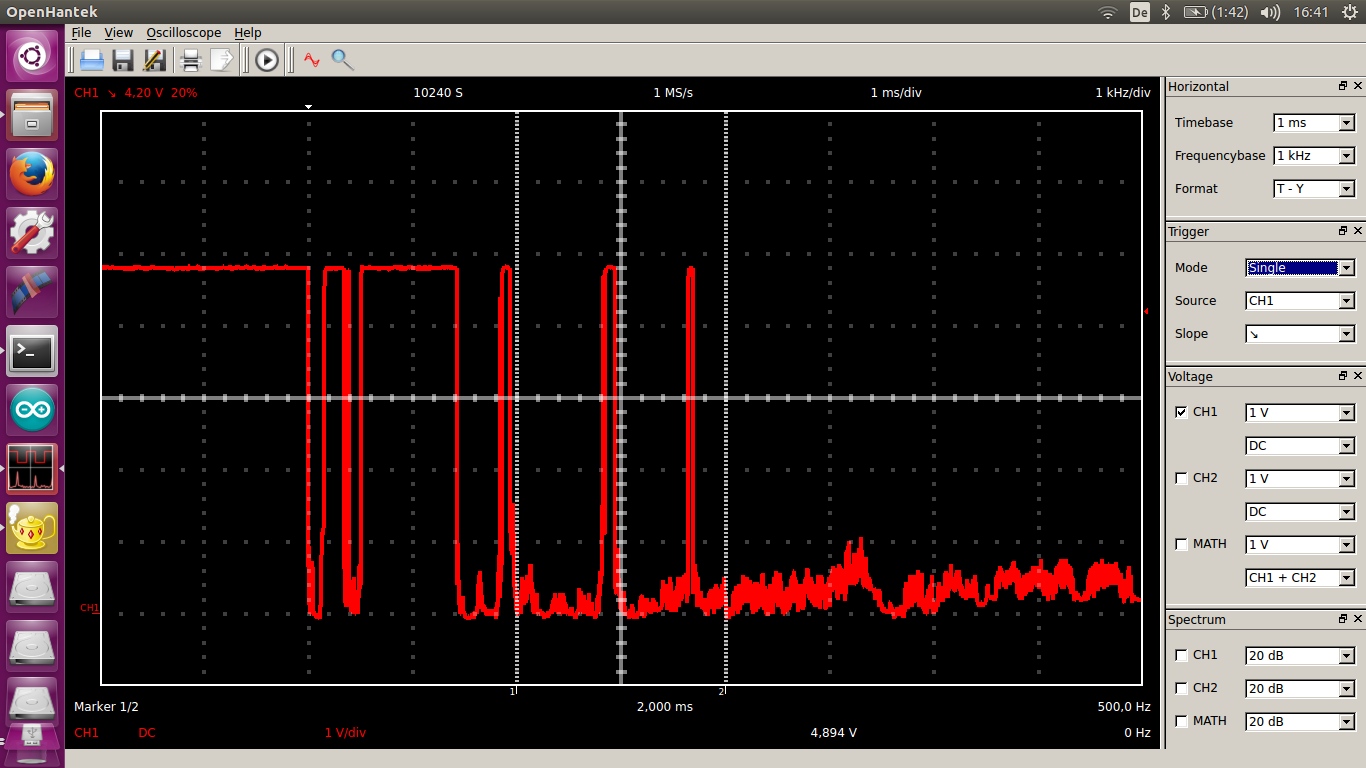The height and width of the screenshot is (768, 1366).
Task: Open Arduino IDE from the launcher
Action: [32, 410]
